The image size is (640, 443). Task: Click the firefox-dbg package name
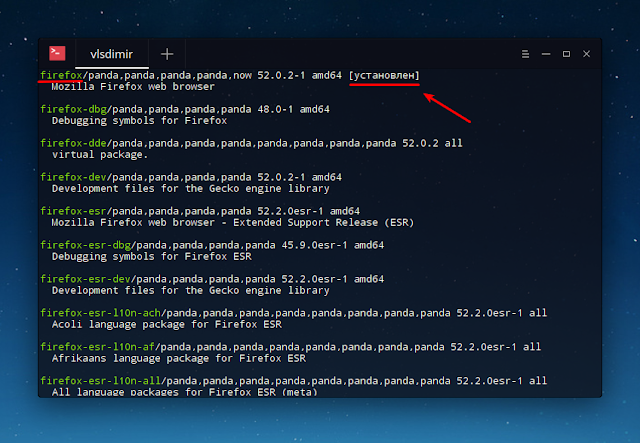[73, 109]
